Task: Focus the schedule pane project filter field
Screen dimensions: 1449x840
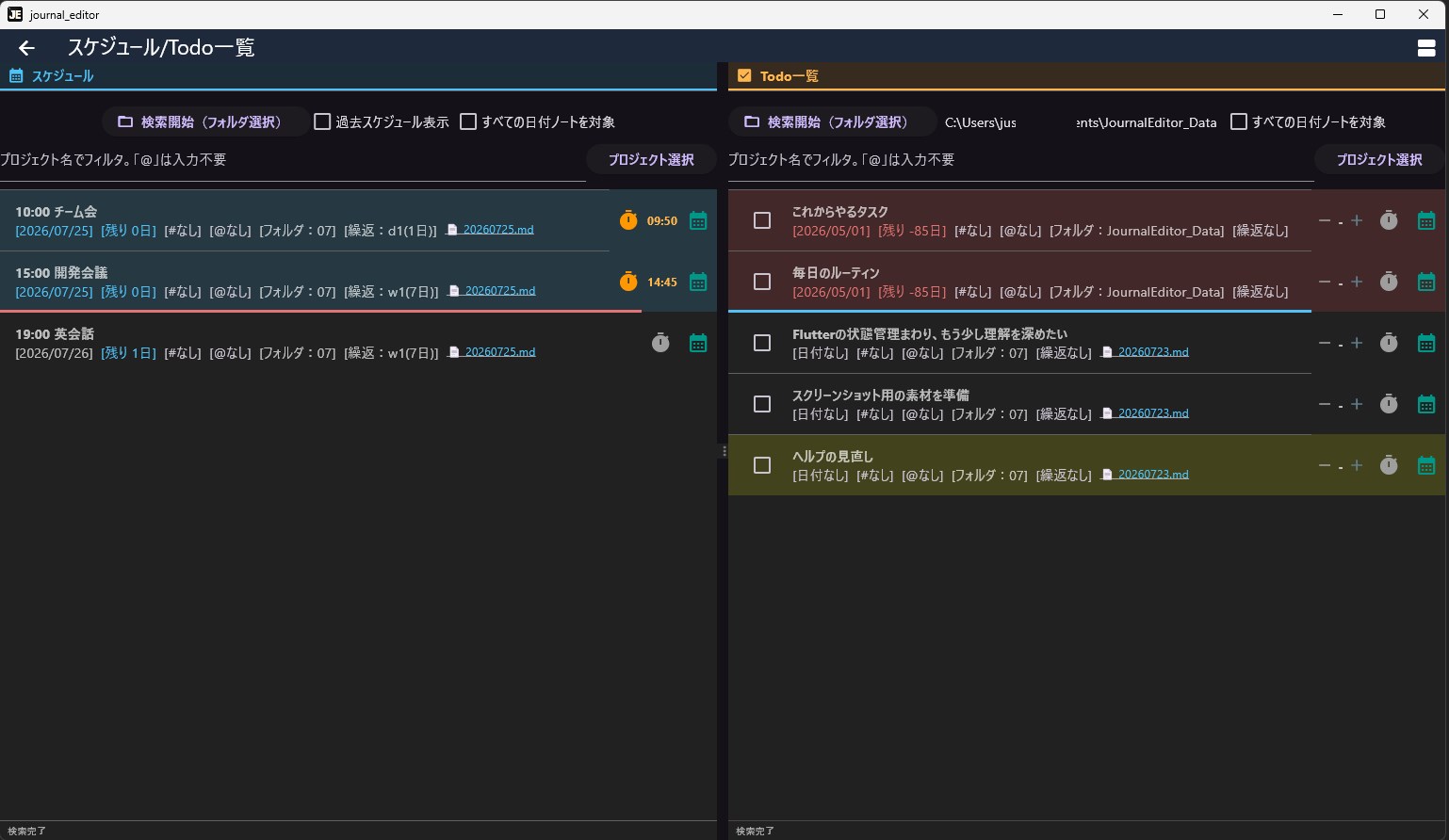Action: pyautogui.click(x=293, y=160)
